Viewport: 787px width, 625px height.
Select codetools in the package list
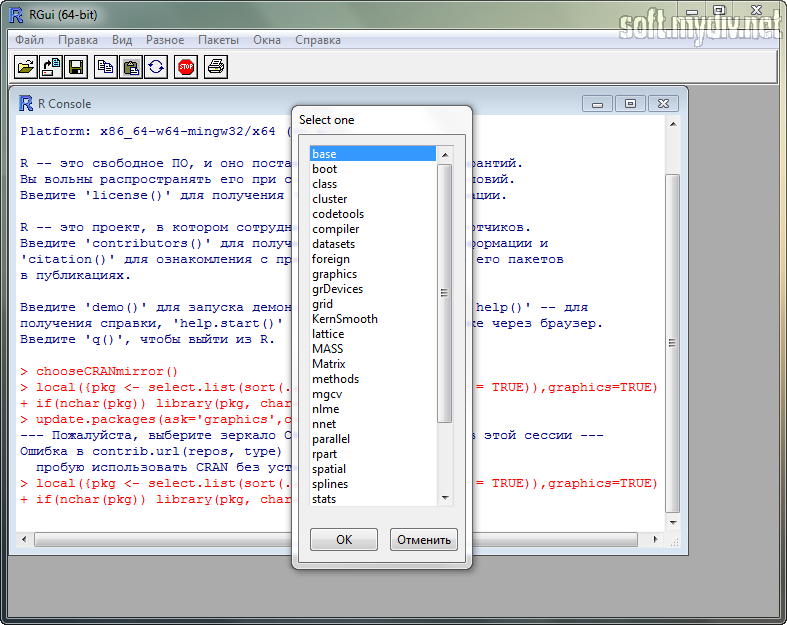tap(373, 214)
